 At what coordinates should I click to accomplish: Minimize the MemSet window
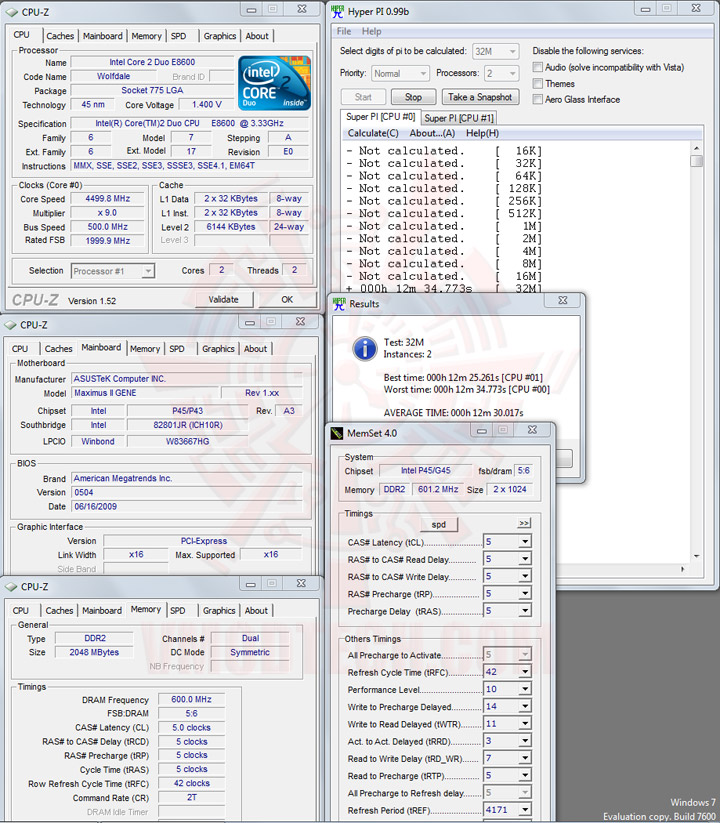(482, 430)
